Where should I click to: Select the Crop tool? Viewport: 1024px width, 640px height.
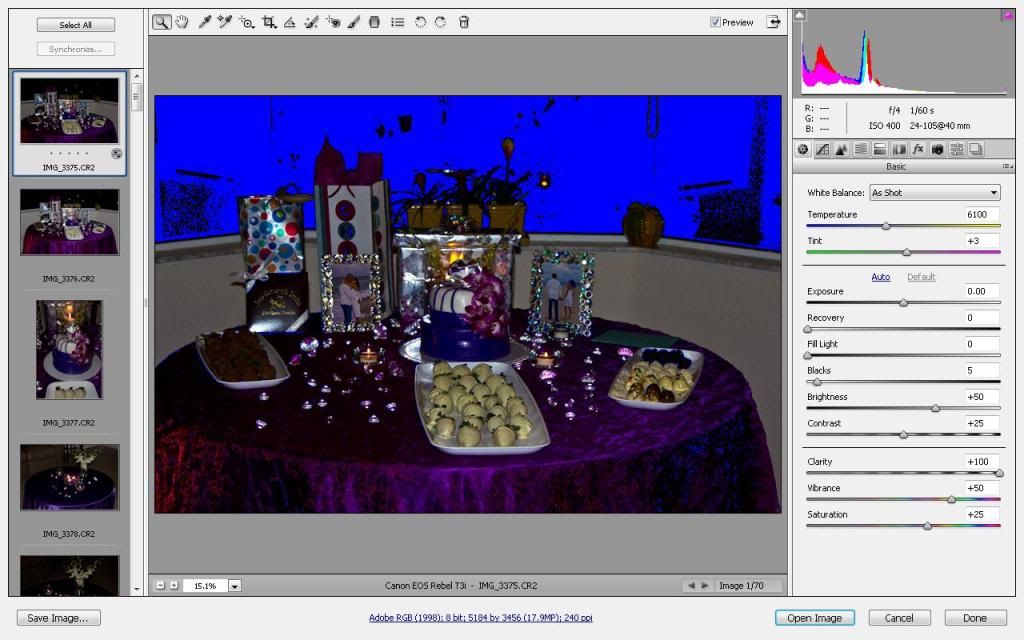pyautogui.click(x=268, y=21)
